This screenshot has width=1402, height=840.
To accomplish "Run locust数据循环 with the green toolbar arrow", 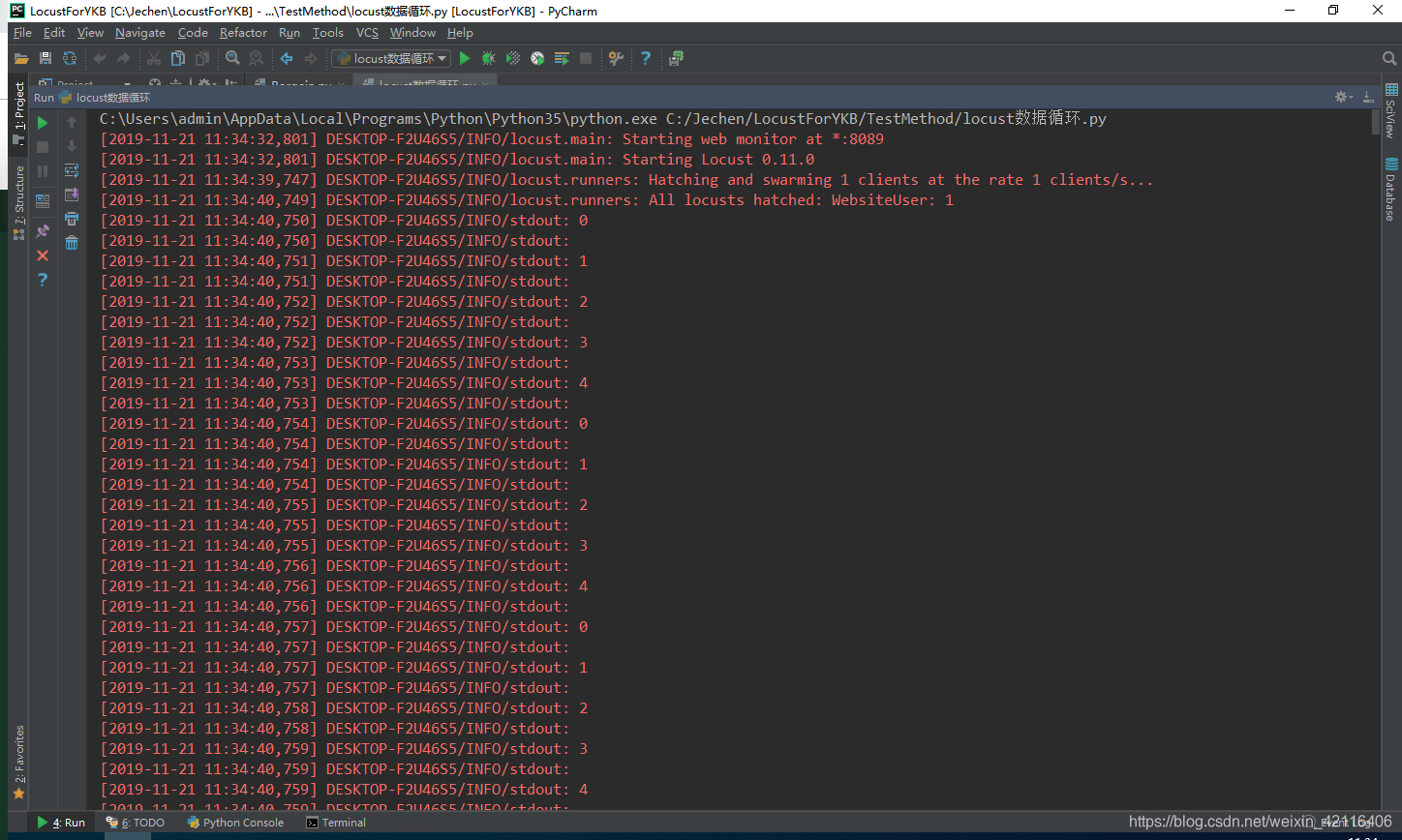I will click(x=465, y=58).
